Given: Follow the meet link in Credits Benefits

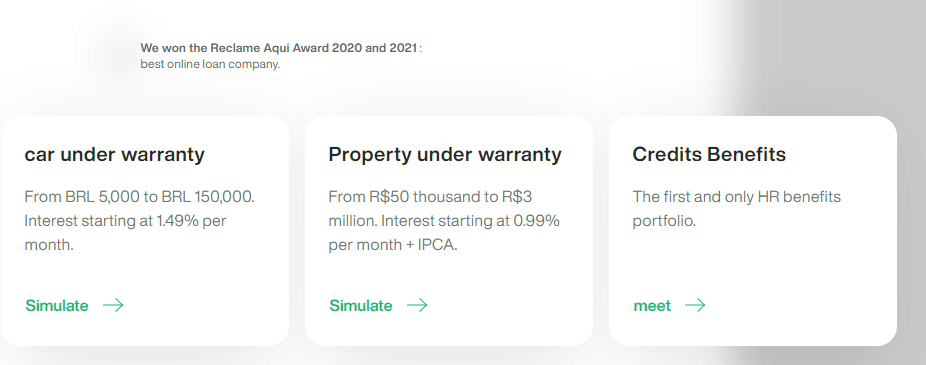Looking at the screenshot, I should [652, 306].
